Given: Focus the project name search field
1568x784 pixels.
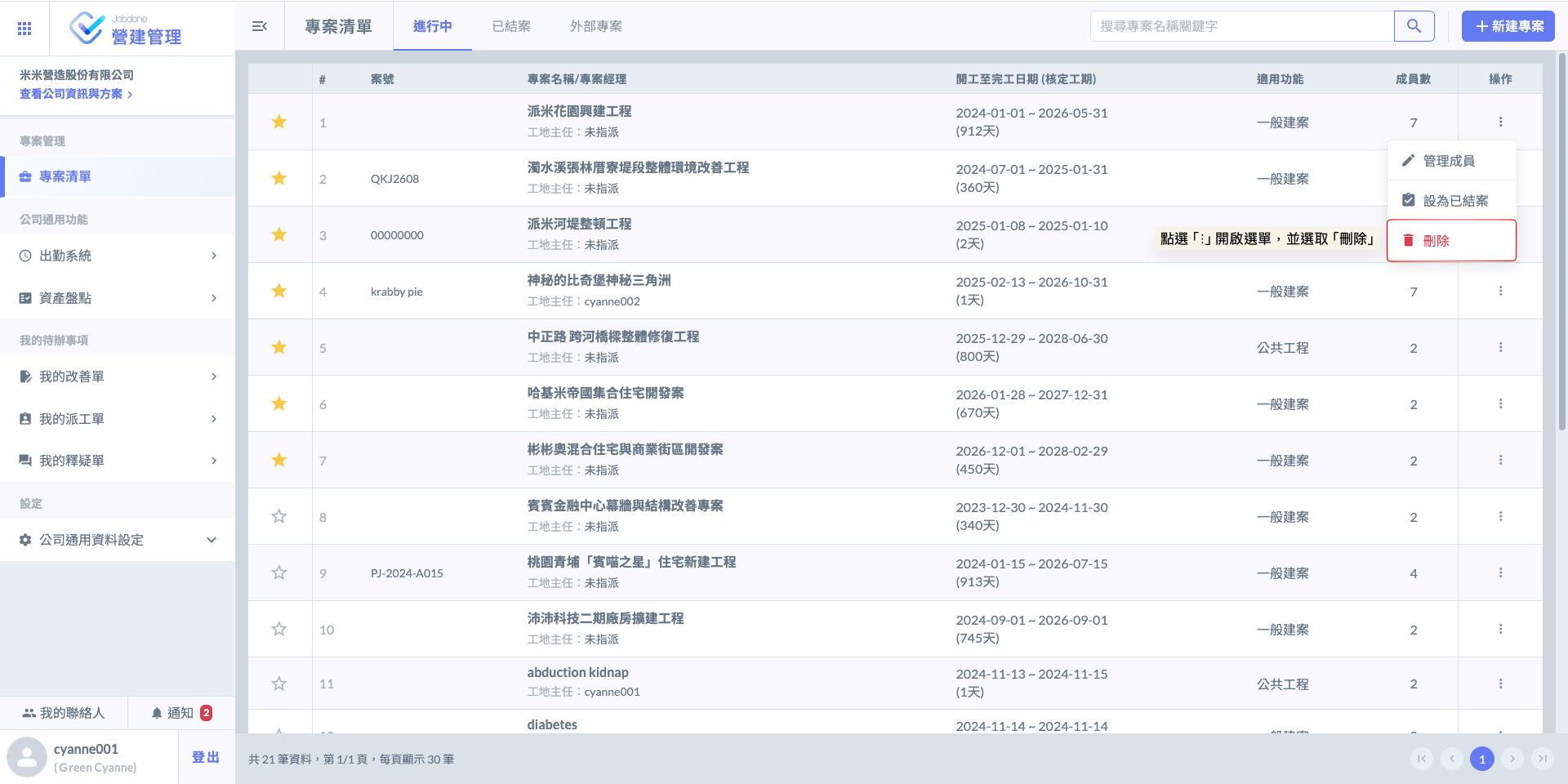Looking at the screenshot, I should pyautogui.click(x=1241, y=26).
